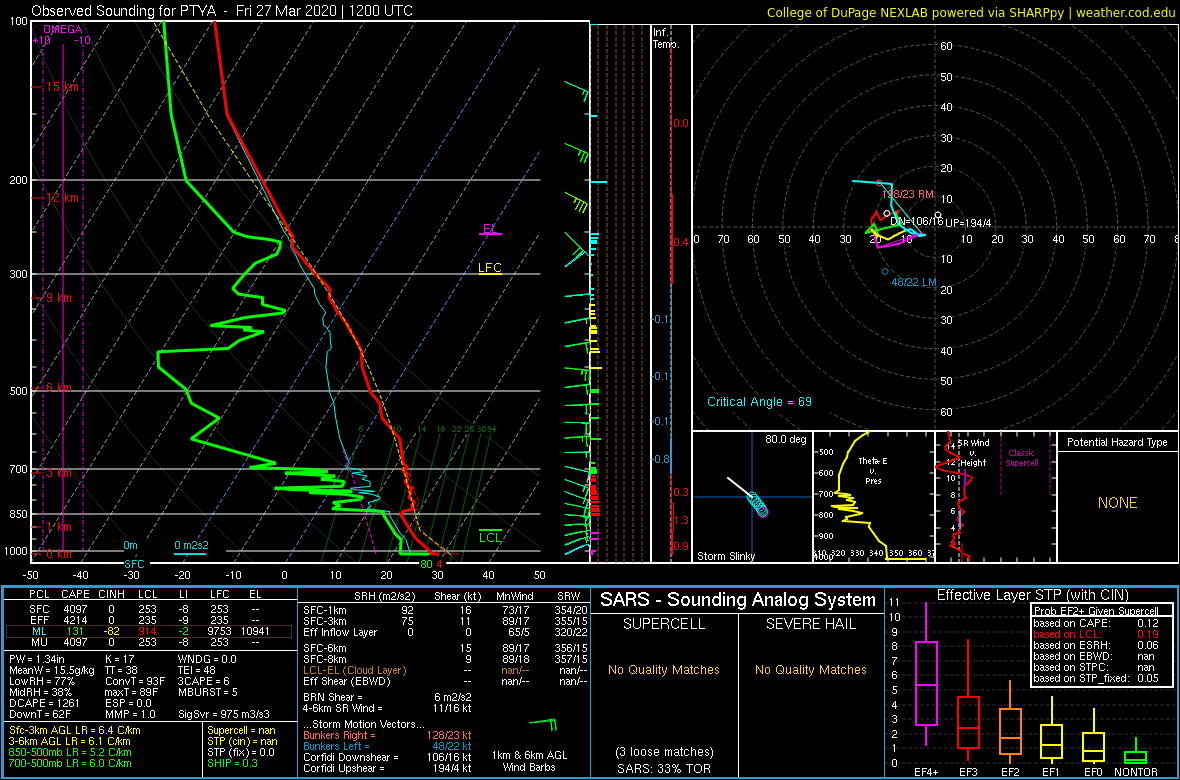1180x780 pixels.
Task: Click the "NONE" hazard type value
Action: (x=1116, y=503)
